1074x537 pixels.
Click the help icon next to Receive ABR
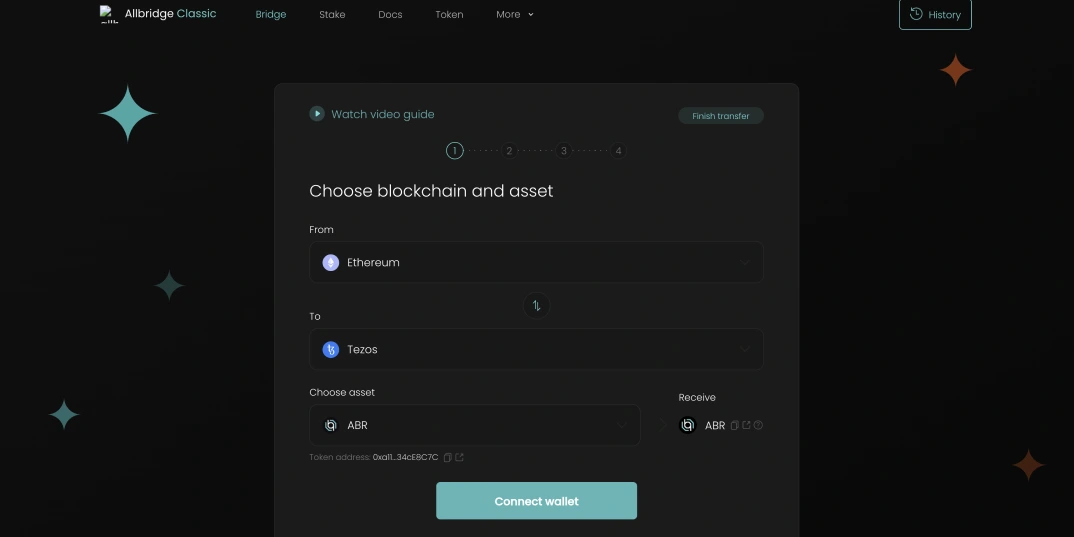pos(758,425)
